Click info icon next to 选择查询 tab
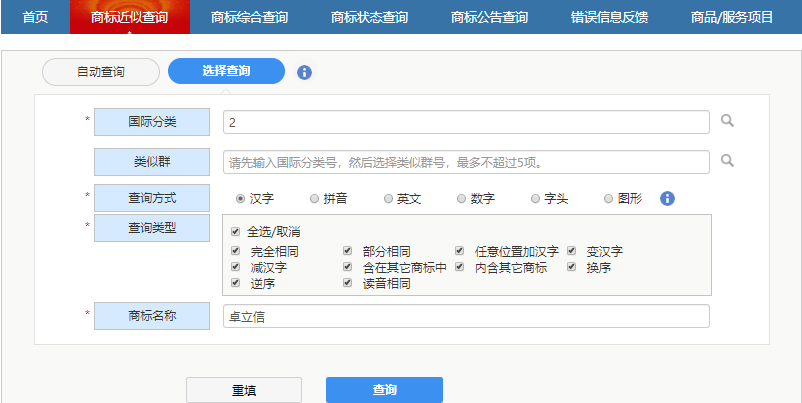The height and width of the screenshot is (403, 802). coord(305,72)
